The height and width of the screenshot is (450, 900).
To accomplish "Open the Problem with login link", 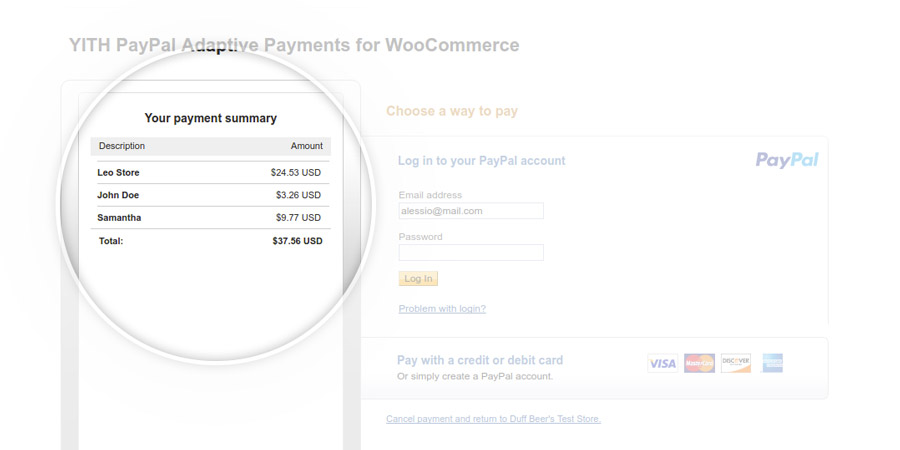I will [442, 309].
